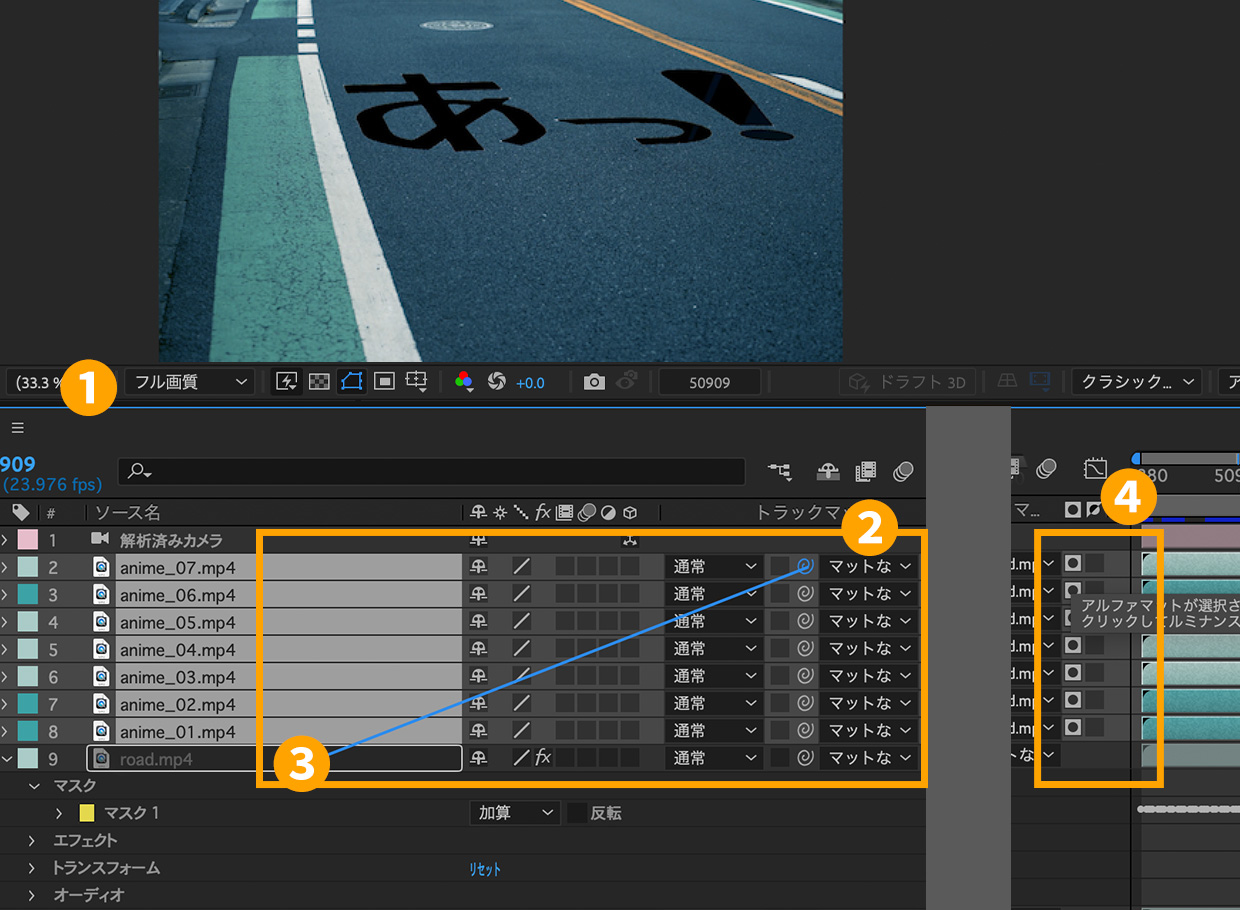Image resolution: width=1240 pixels, height=910 pixels.
Task: Click the Draft 3D button
Action: pos(907,382)
